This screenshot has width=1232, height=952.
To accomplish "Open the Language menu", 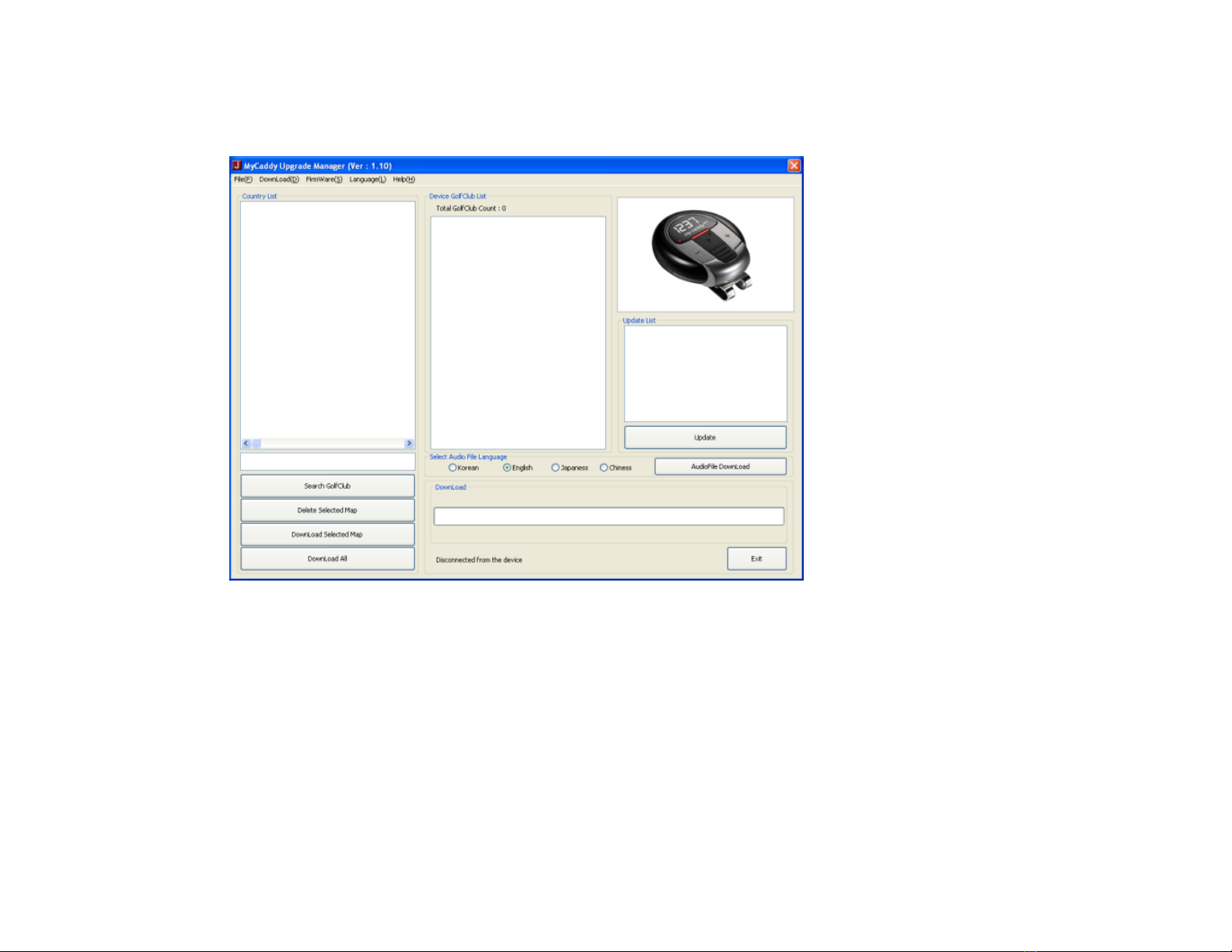I will [367, 180].
